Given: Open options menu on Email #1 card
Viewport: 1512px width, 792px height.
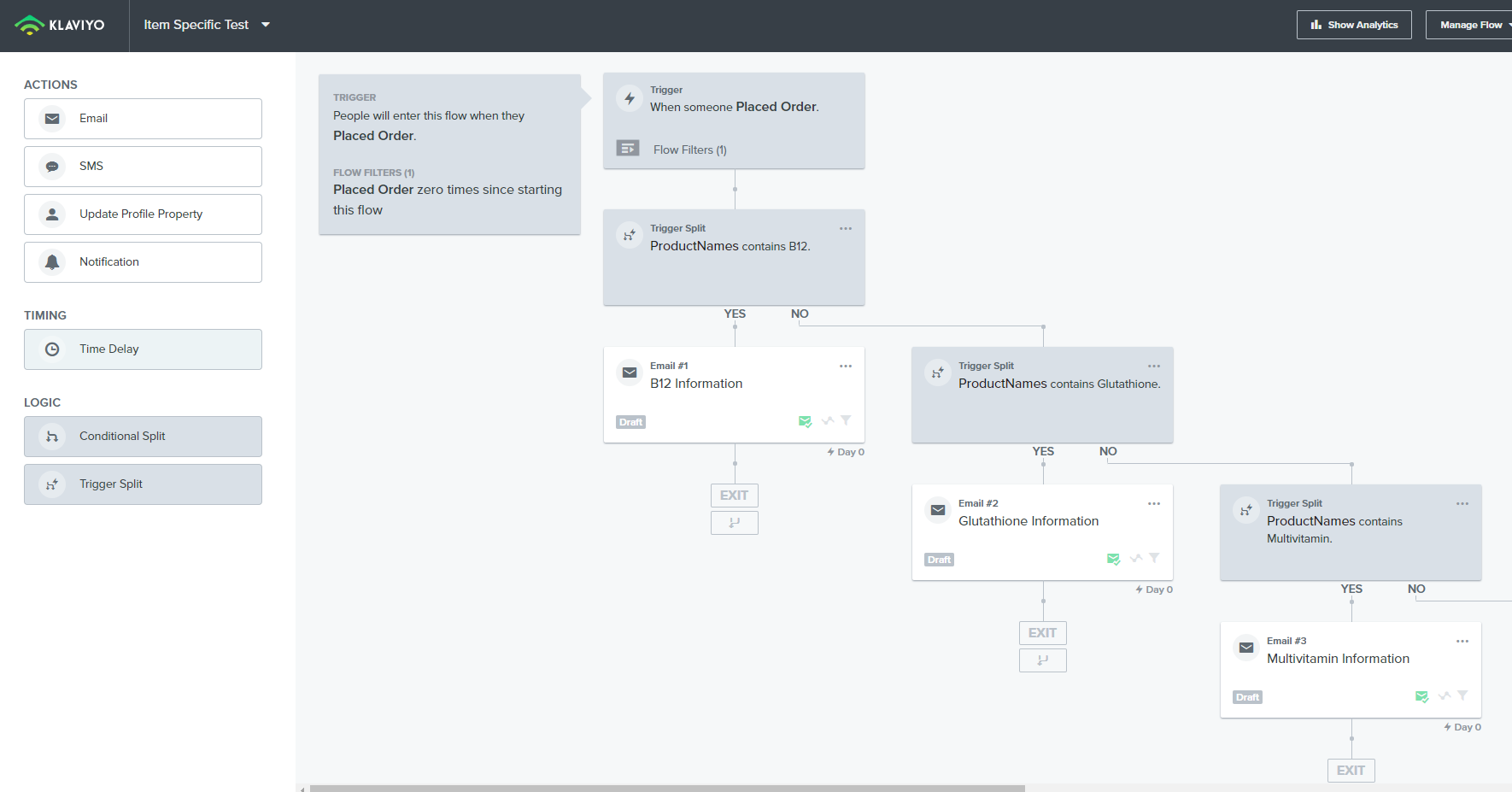Looking at the screenshot, I should pos(846,366).
